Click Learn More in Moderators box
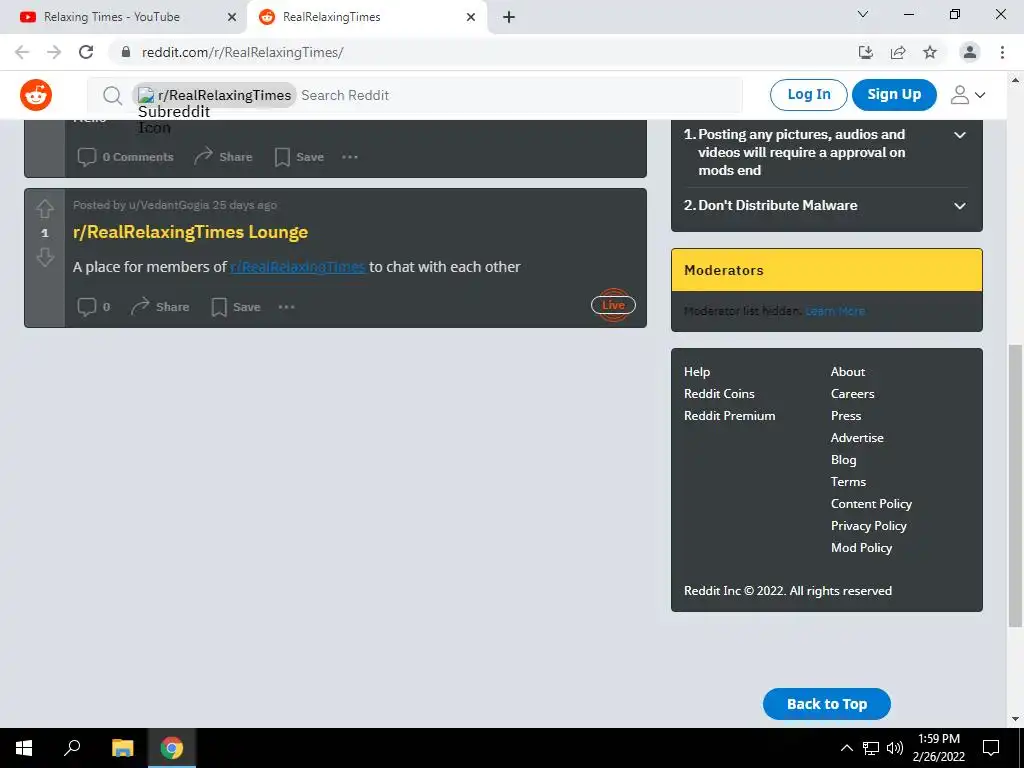Viewport: 1024px width, 768px height. [835, 311]
